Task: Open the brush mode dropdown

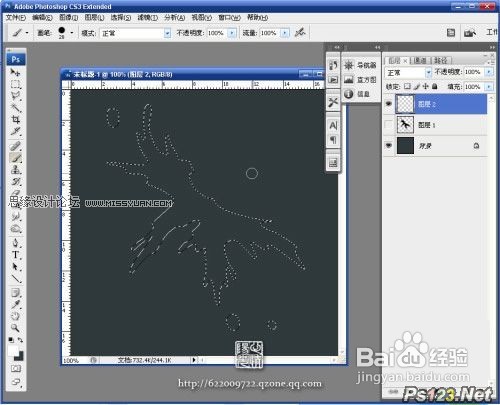Action: (135, 33)
